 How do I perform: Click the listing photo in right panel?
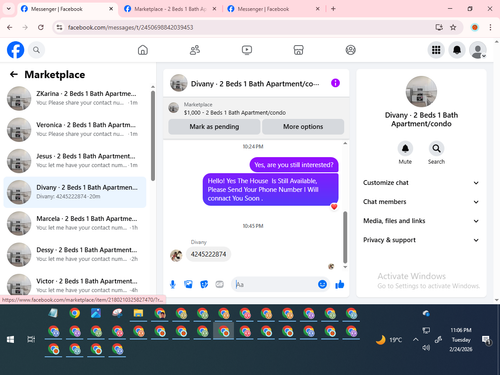(421, 92)
